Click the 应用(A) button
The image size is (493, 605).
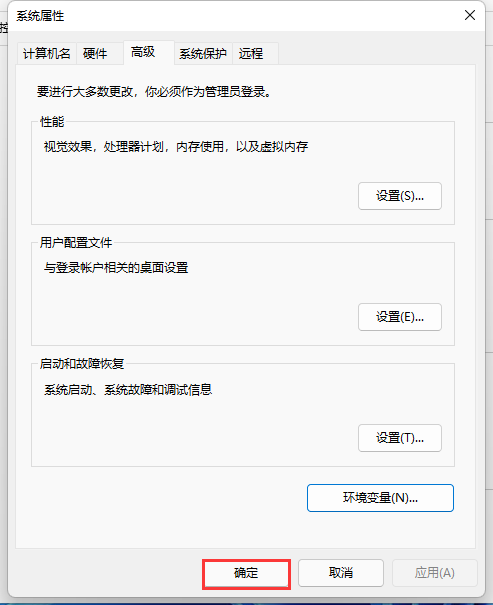click(x=435, y=573)
